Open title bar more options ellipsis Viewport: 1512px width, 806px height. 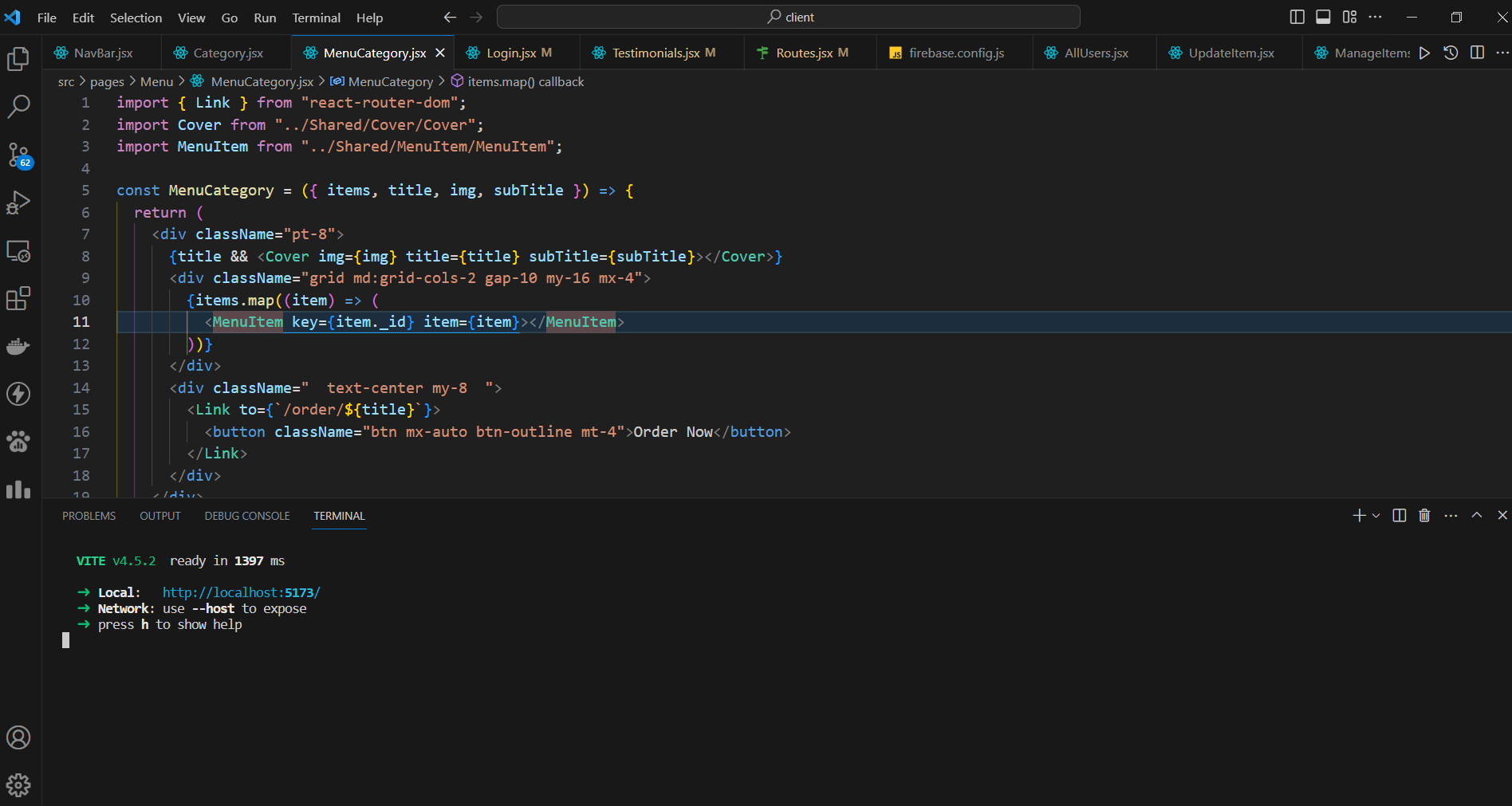click(x=1375, y=17)
